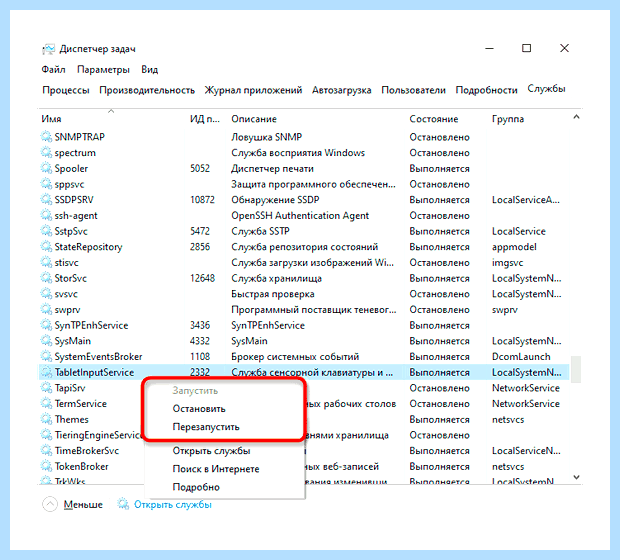620x560 pixels.
Task: Click the stisvc service gear icon
Action: tap(46, 262)
